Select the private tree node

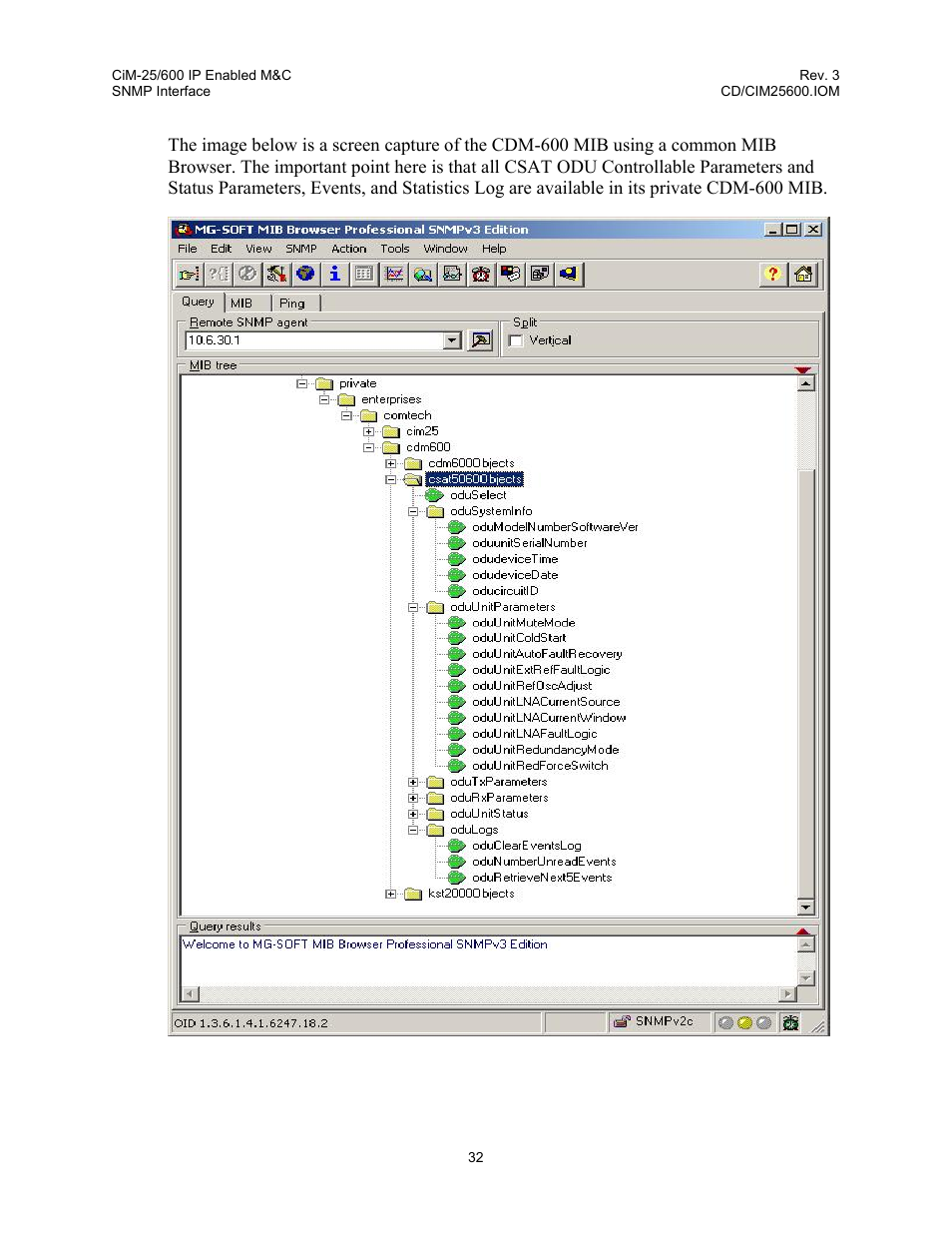click(357, 383)
